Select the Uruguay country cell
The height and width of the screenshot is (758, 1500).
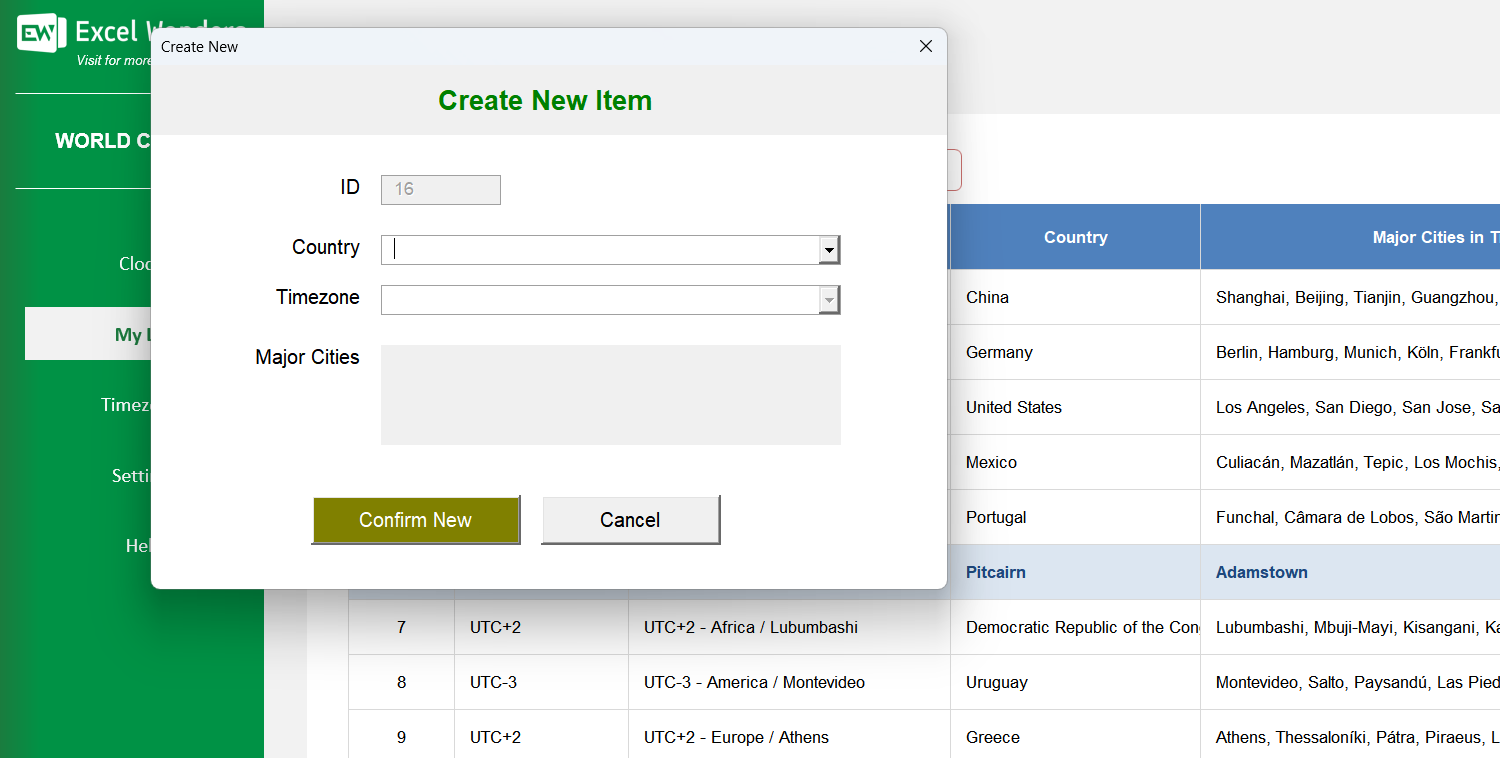pos(996,682)
